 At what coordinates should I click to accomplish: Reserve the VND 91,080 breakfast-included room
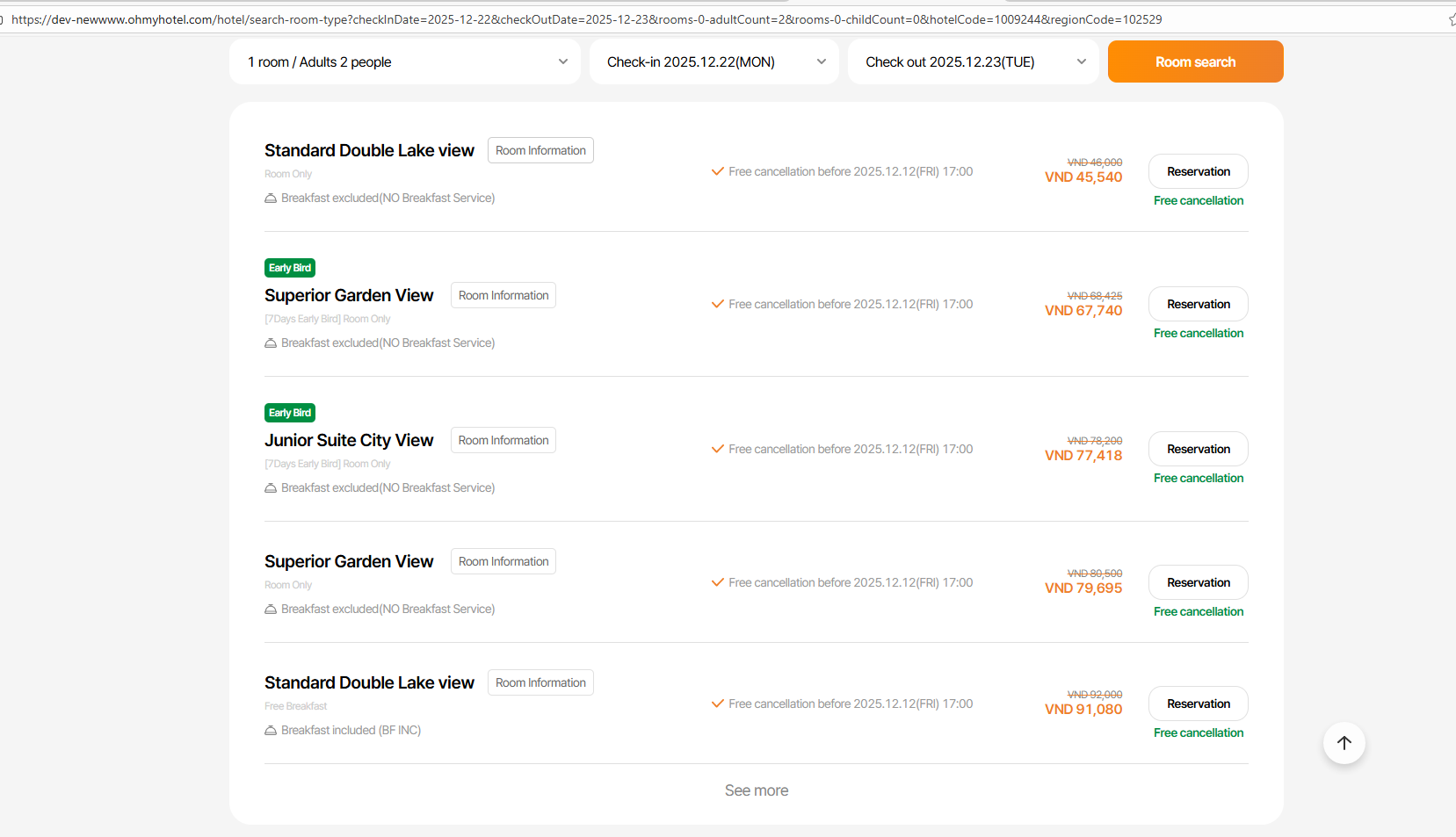[1198, 704]
